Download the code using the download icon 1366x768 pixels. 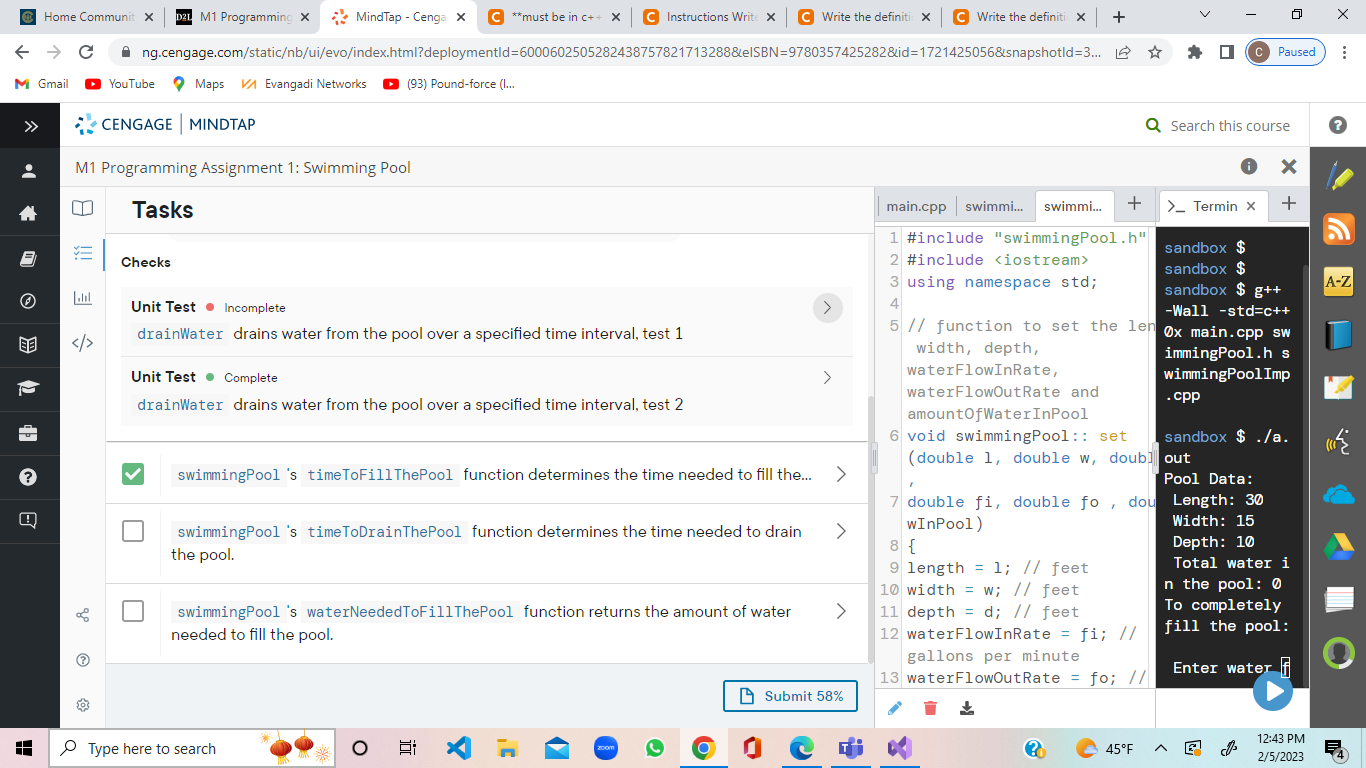[x=965, y=707]
